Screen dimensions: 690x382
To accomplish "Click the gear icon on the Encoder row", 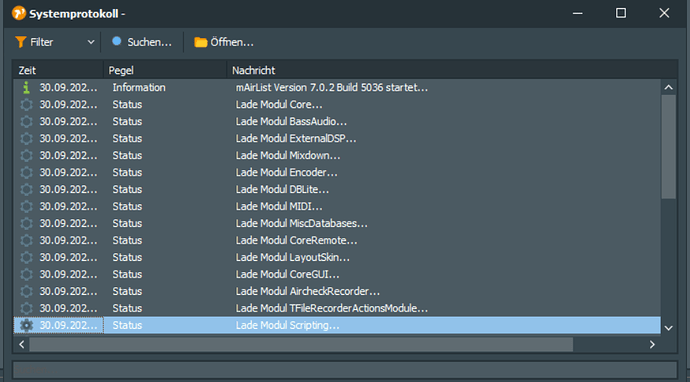I will (x=26, y=173).
